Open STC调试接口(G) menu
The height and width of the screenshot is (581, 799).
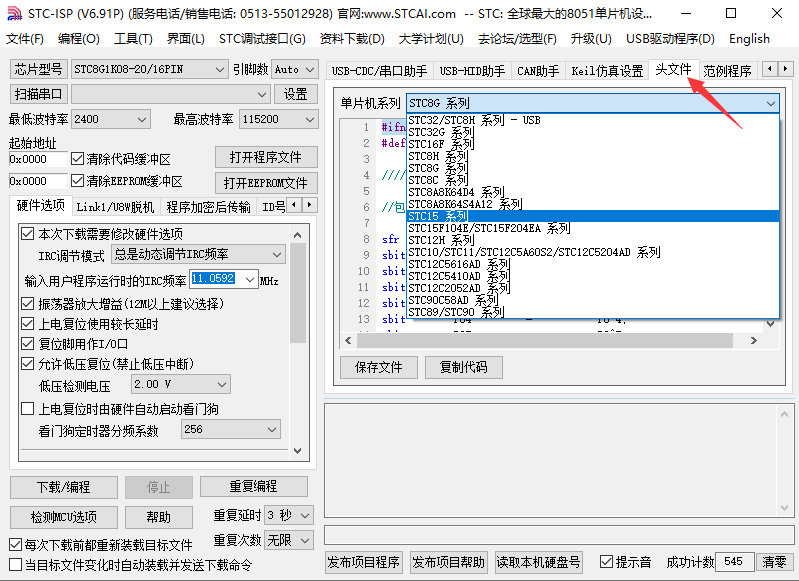pos(262,39)
